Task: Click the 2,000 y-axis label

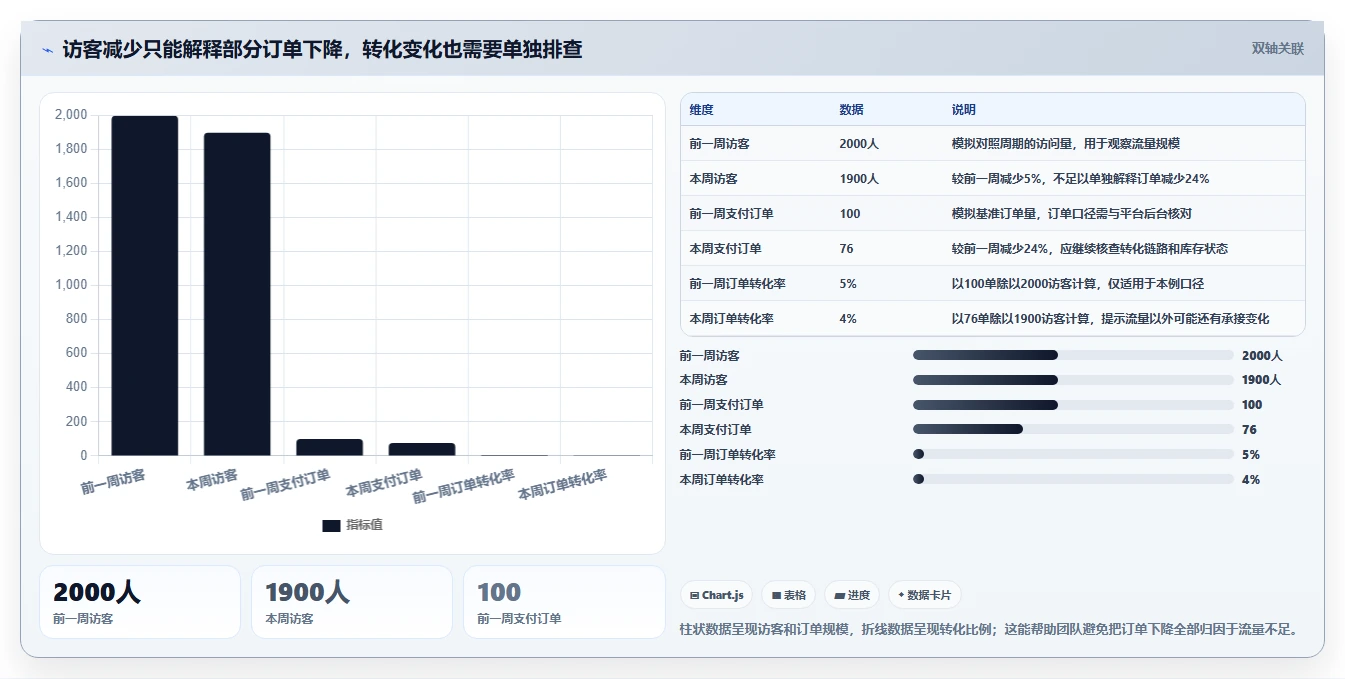Action: coord(71,115)
